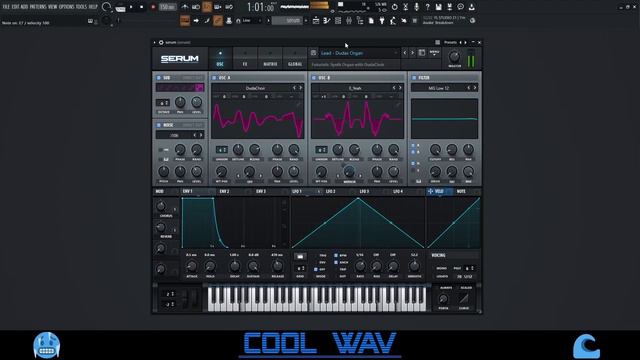640x360 pixels.
Task: Toggle the NOISE oscillator enable switch
Action: pos(158,125)
